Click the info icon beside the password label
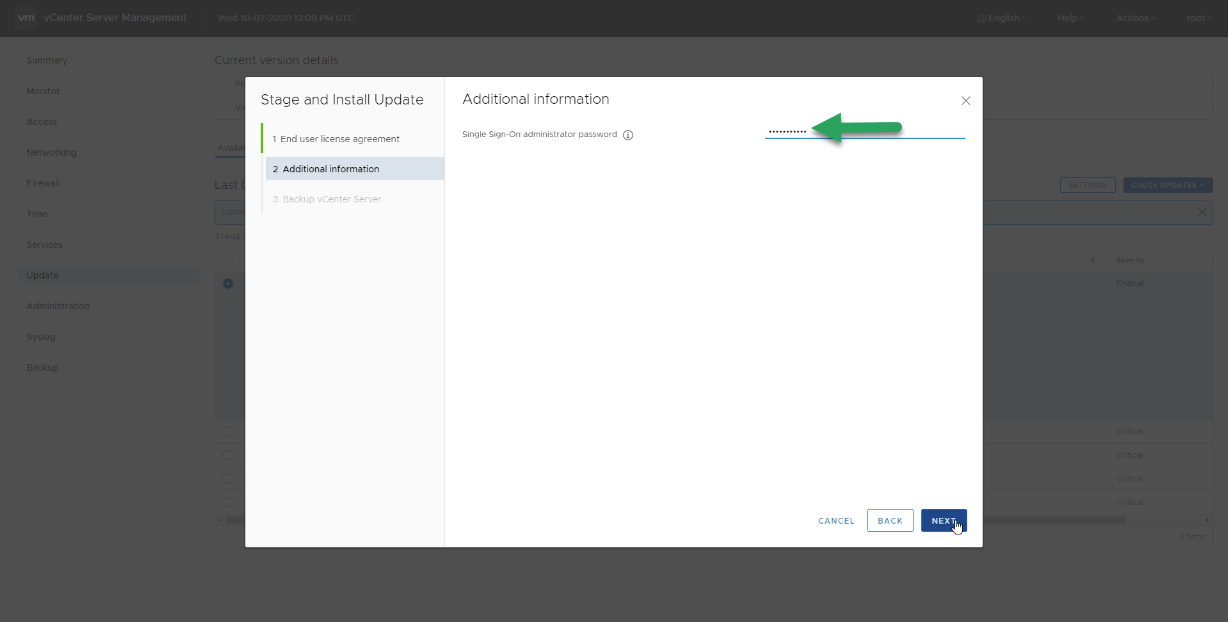The width and height of the screenshot is (1228, 622). [x=628, y=135]
